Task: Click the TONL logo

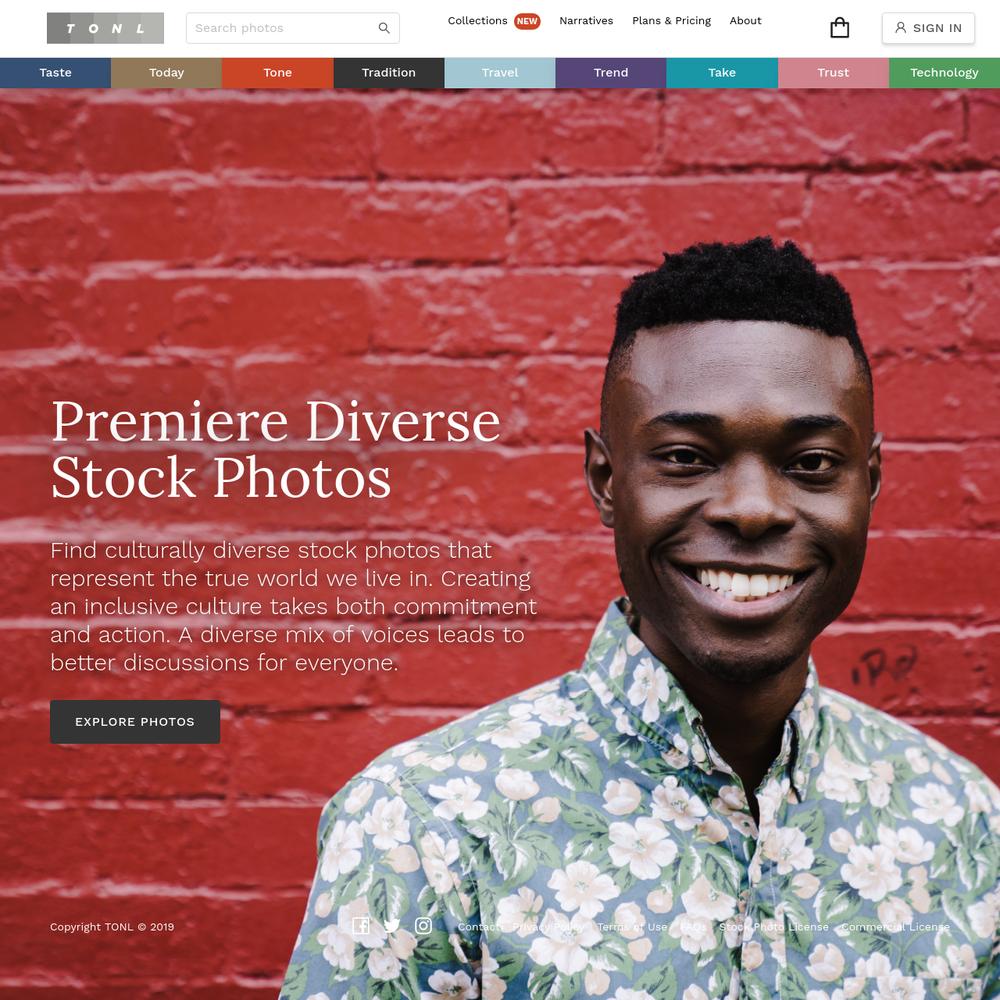Action: point(105,28)
